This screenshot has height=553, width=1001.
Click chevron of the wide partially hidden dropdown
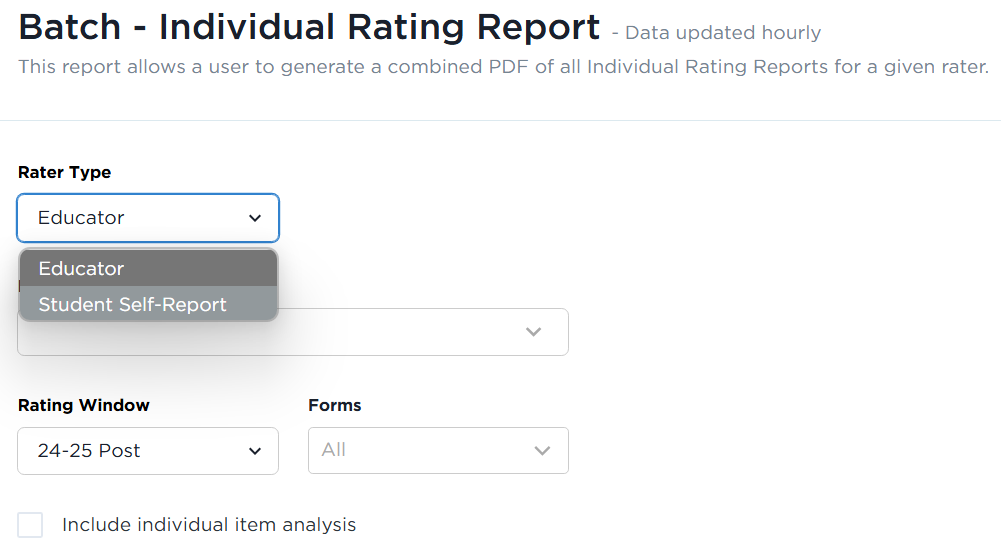click(533, 332)
